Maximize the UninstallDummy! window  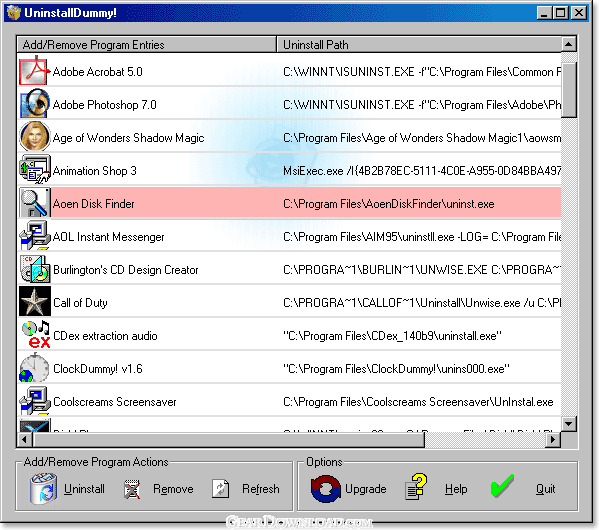[x=560, y=13]
